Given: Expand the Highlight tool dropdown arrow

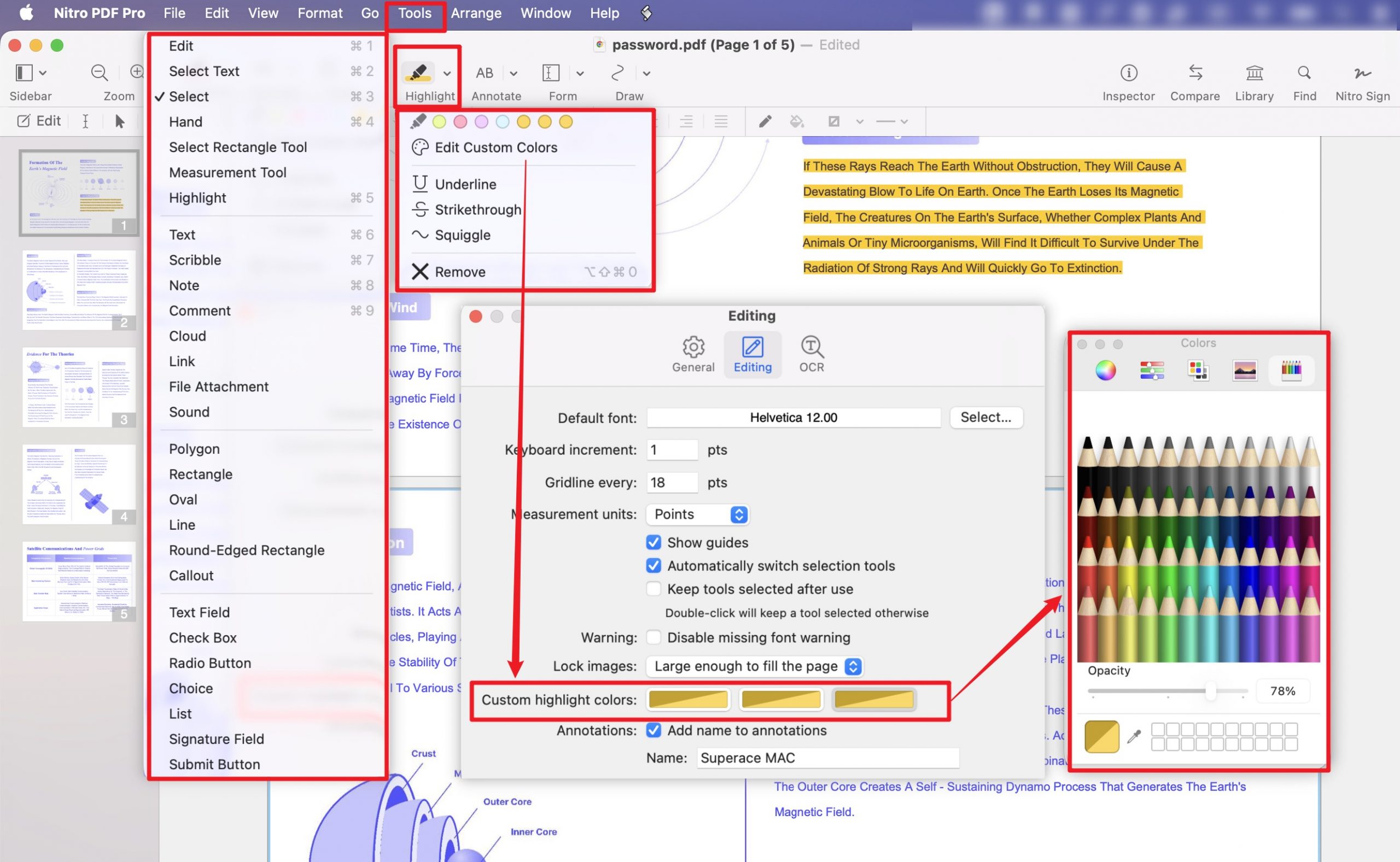Looking at the screenshot, I should pyautogui.click(x=447, y=74).
